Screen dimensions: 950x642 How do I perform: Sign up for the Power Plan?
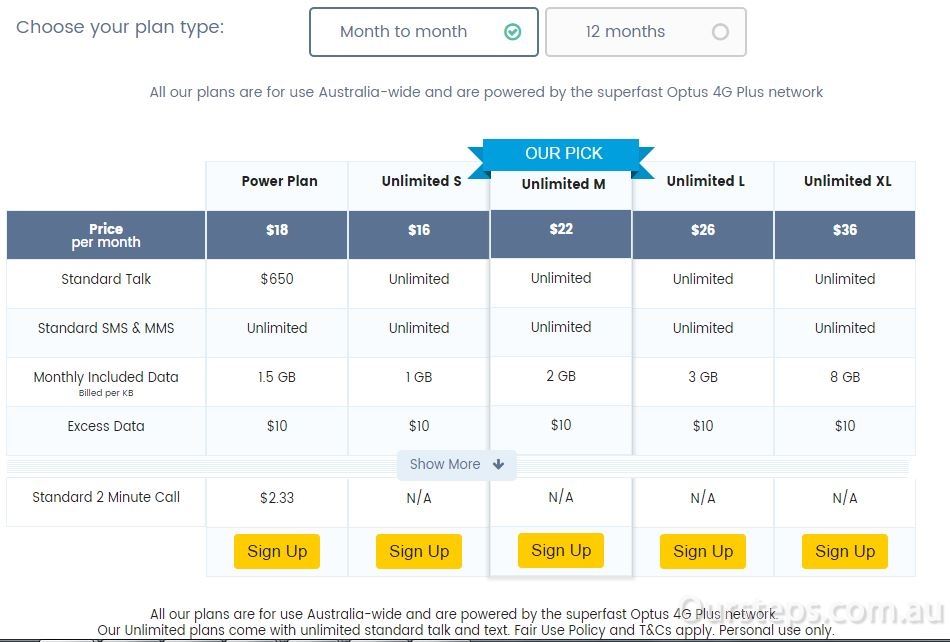(x=277, y=551)
